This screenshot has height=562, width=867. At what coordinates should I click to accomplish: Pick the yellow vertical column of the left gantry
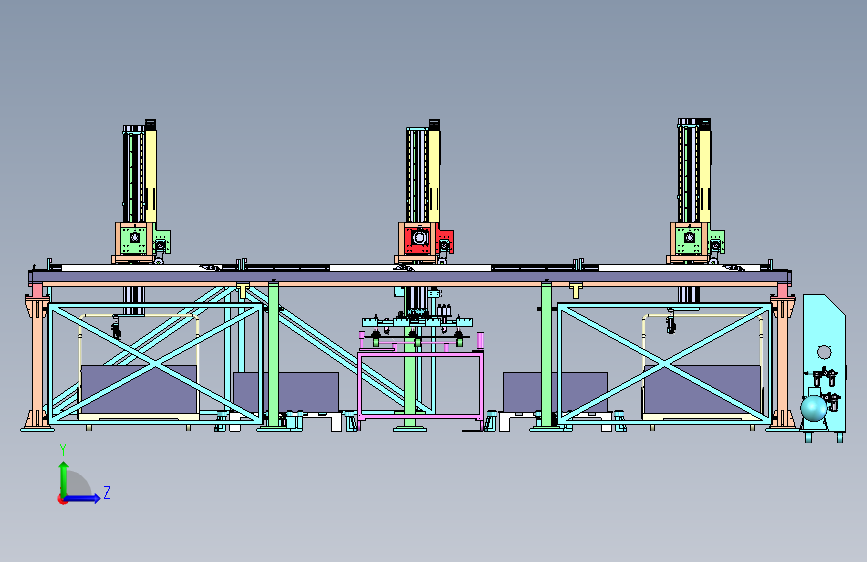(x=150, y=175)
